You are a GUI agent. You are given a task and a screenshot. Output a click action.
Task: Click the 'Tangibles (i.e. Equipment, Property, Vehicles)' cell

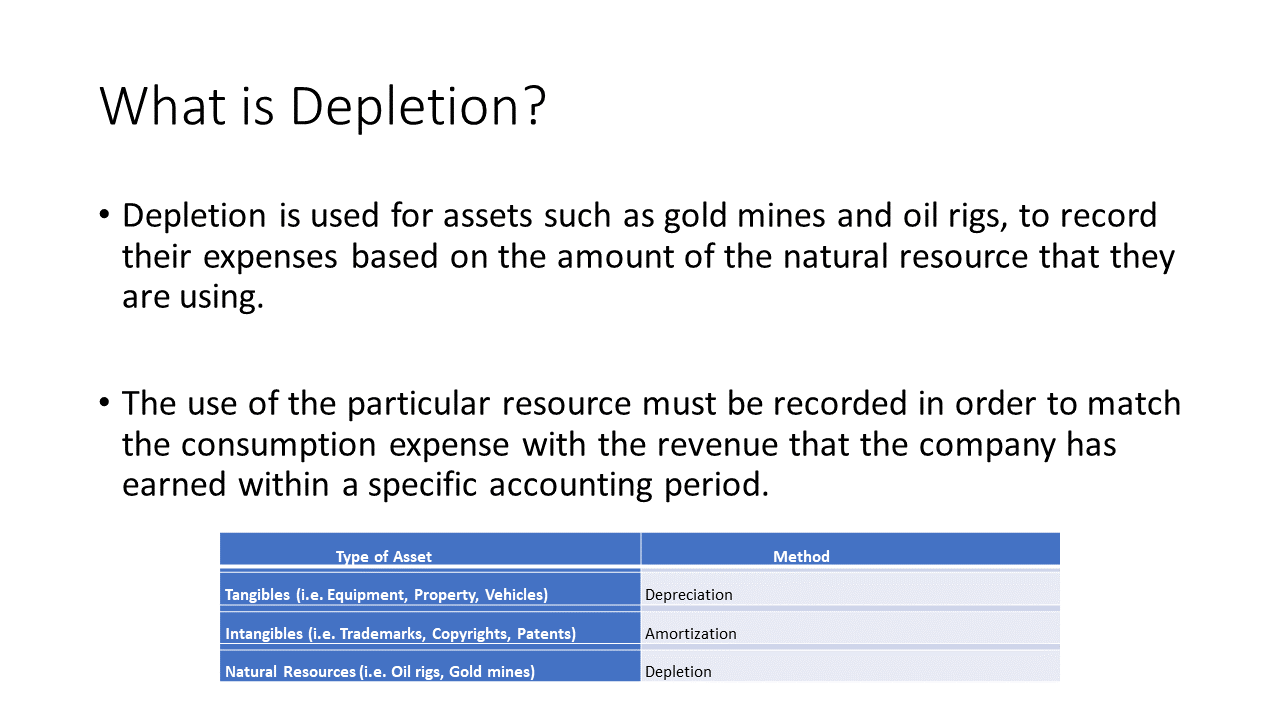tap(430, 588)
